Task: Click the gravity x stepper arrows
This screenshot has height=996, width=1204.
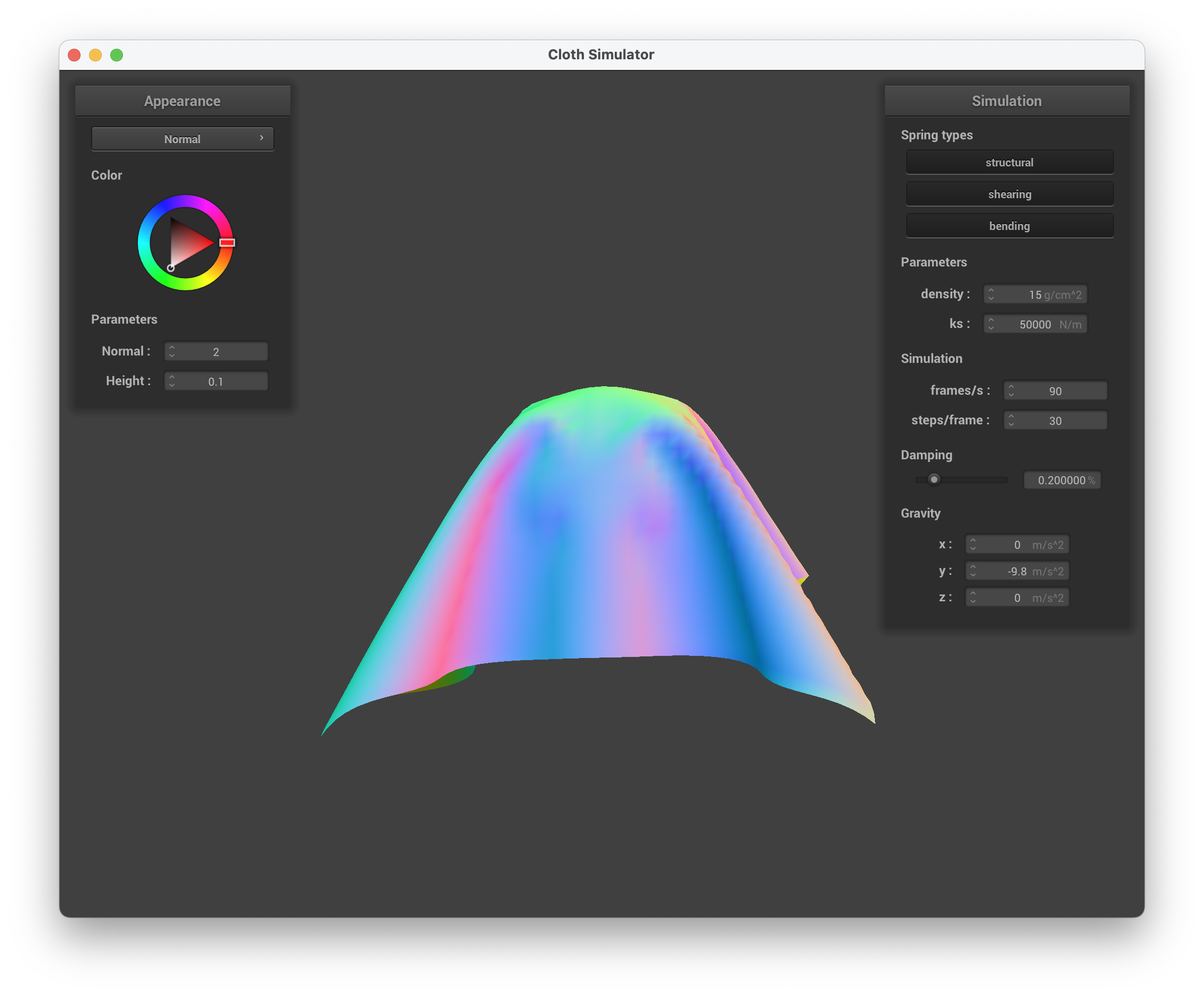Action: 972,544
